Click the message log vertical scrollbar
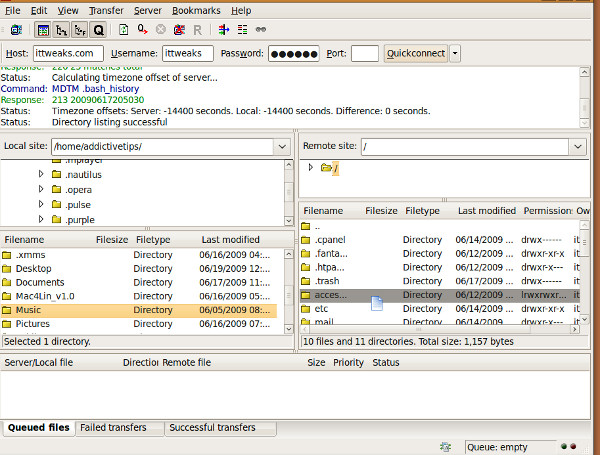 (x=584, y=98)
